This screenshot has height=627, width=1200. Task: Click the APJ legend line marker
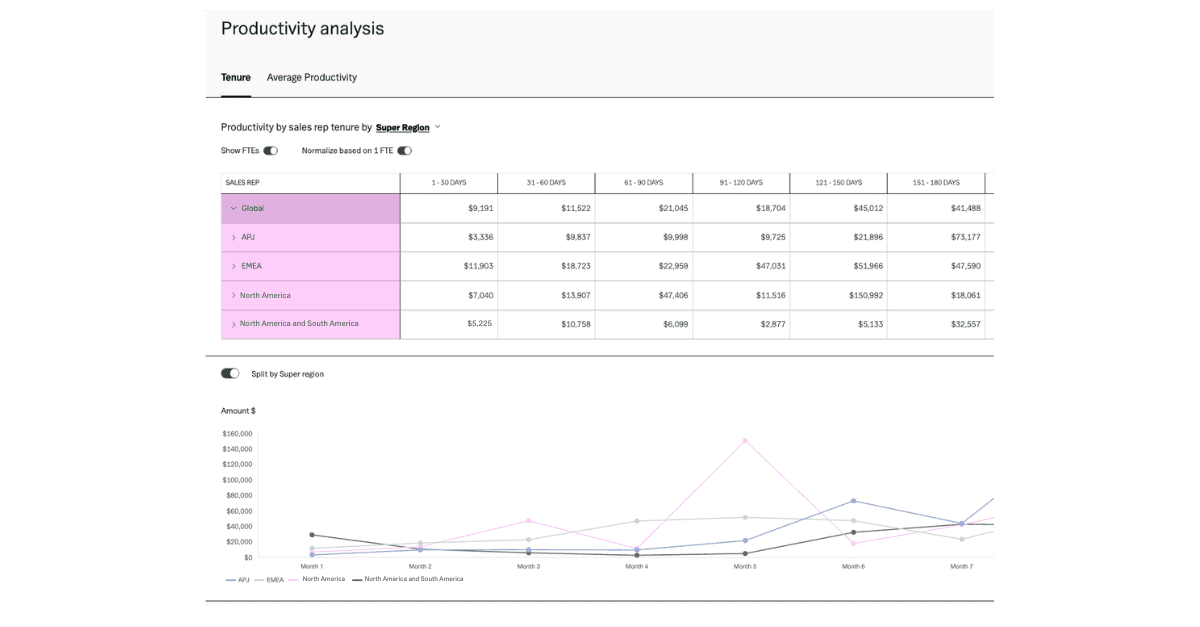pos(230,580)
